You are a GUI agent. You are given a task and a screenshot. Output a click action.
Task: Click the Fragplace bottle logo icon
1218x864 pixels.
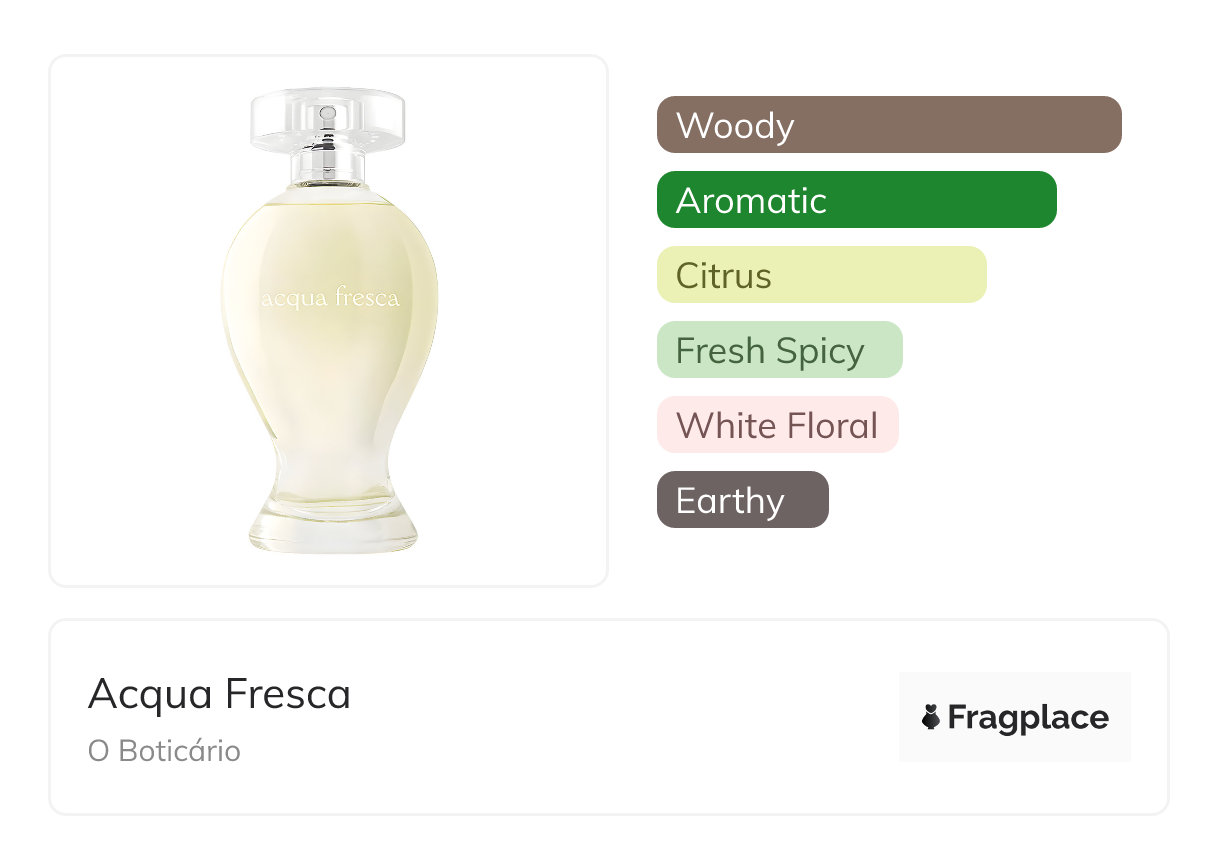point(931,717)
